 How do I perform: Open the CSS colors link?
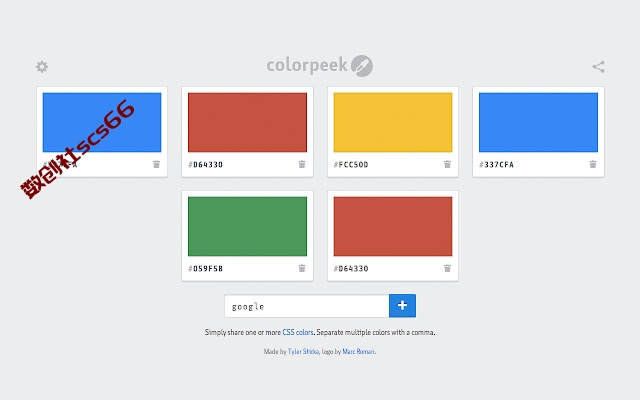tap(298, 332)
